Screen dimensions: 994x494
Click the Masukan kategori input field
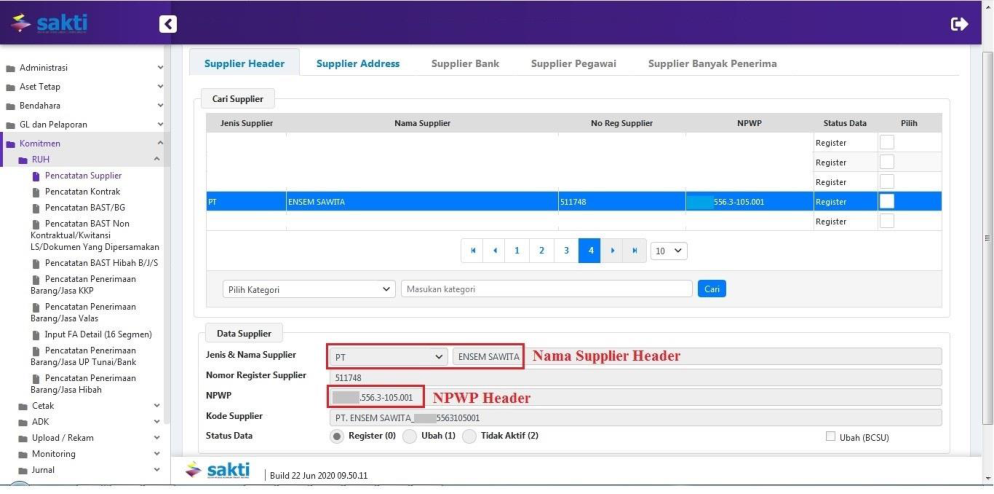[546, 289]
